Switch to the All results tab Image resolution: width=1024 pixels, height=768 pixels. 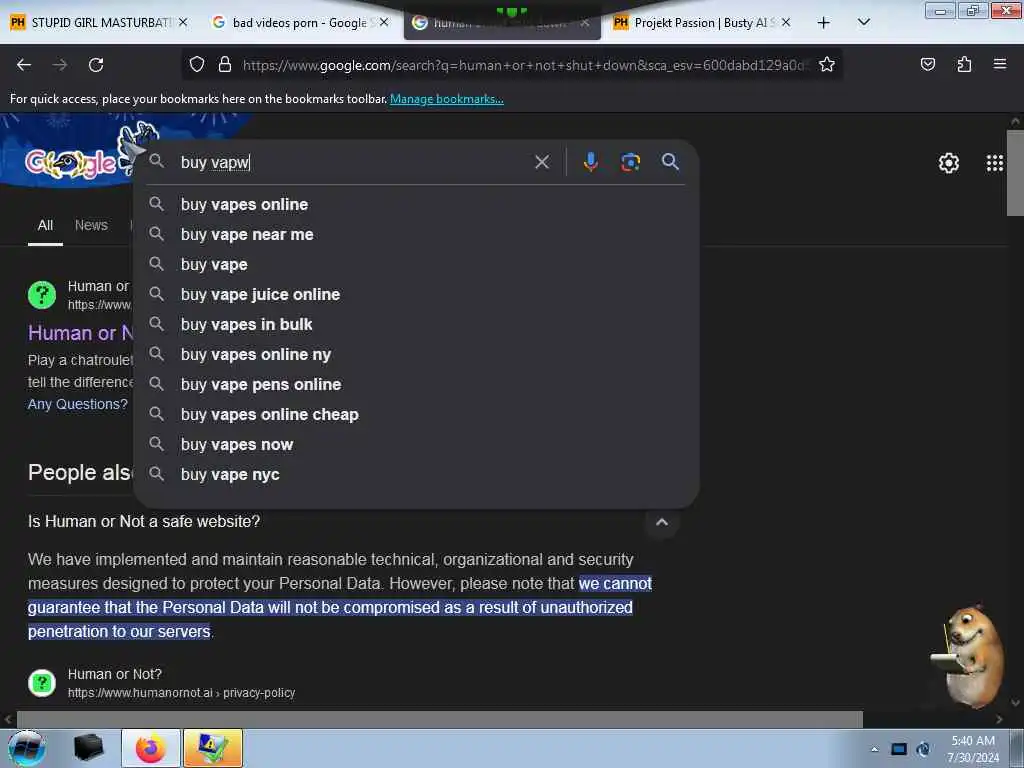45,225
